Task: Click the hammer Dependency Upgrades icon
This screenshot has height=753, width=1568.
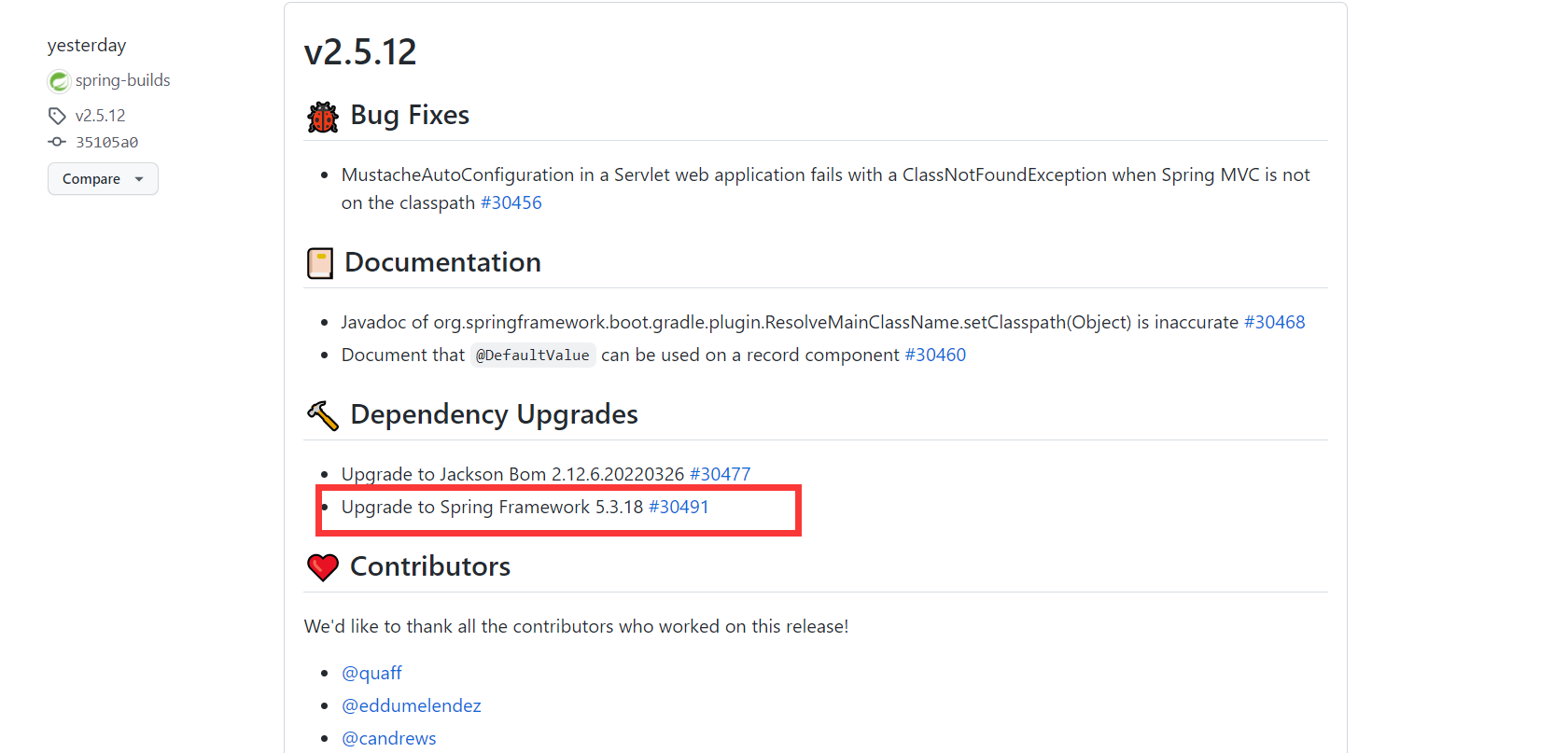Action: click(323, 415)
